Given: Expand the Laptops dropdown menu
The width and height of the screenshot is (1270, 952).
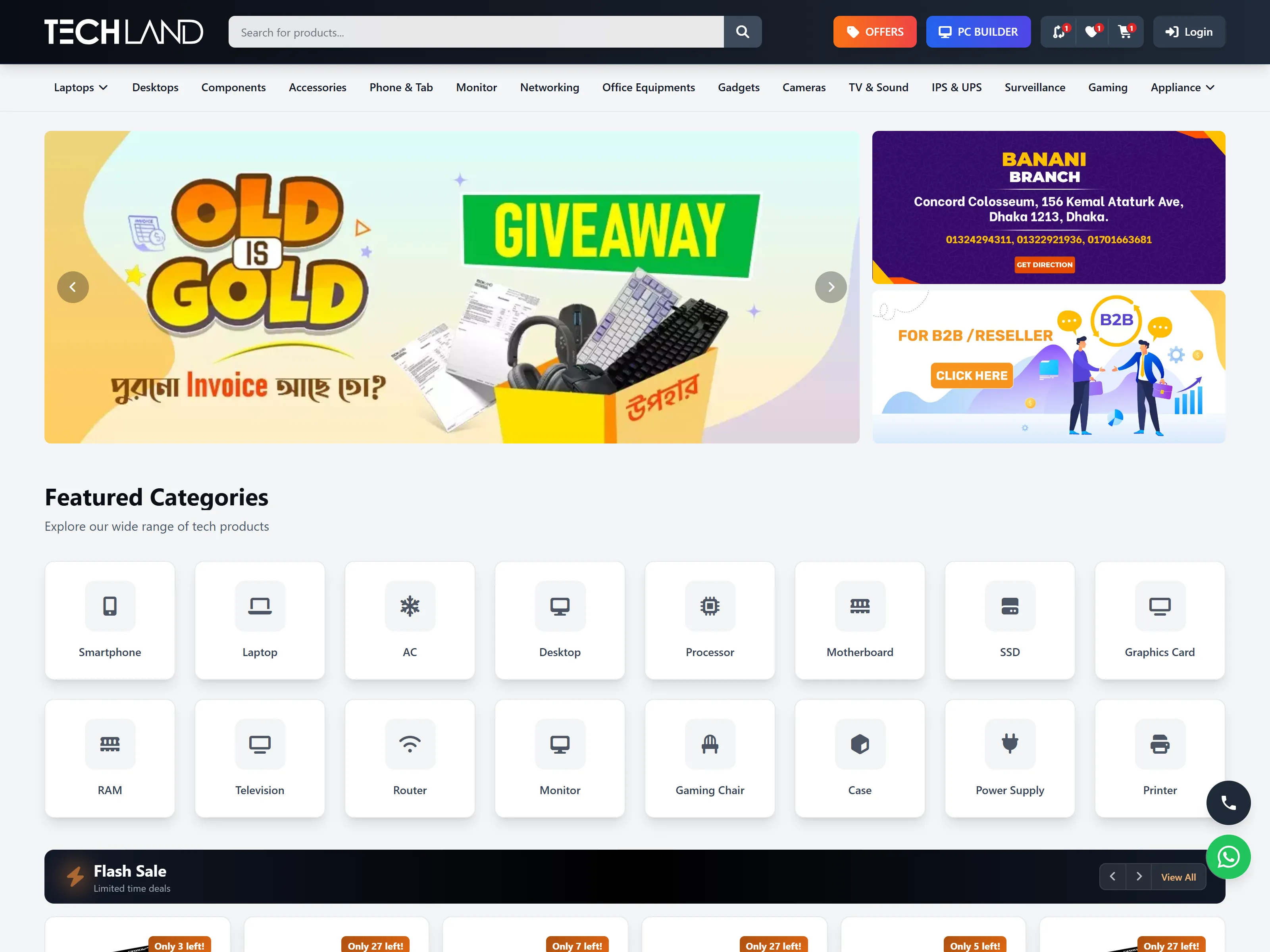Looking at the screenshot, I should (81, 87).
